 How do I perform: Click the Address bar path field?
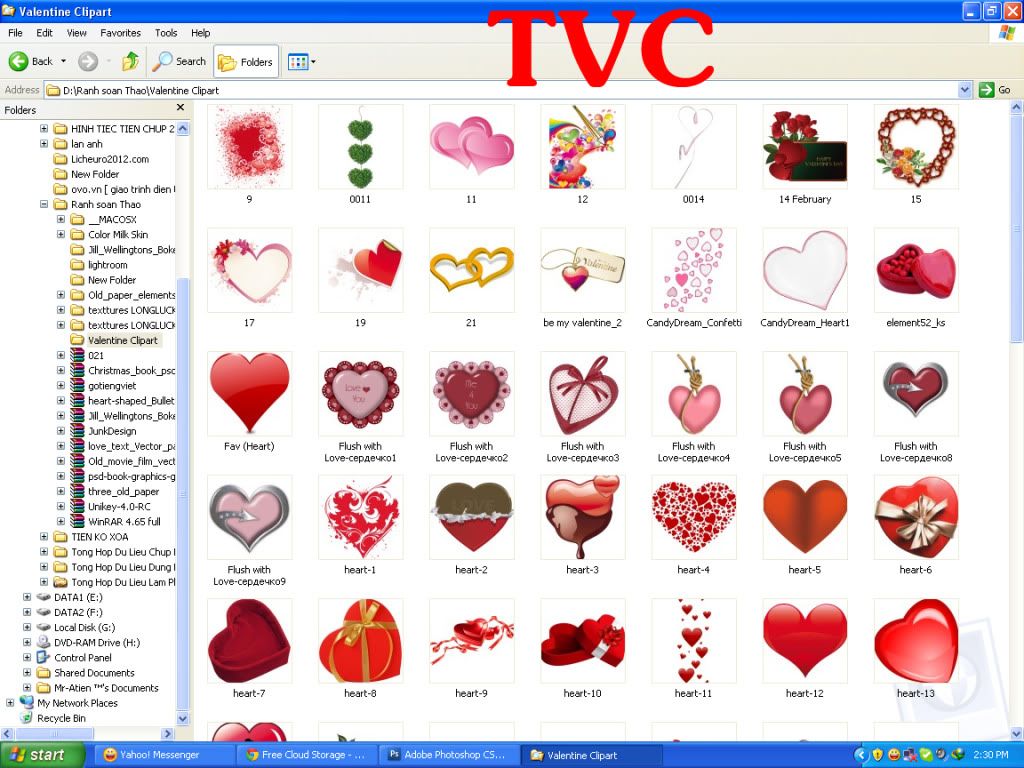[x=502, y=90]
